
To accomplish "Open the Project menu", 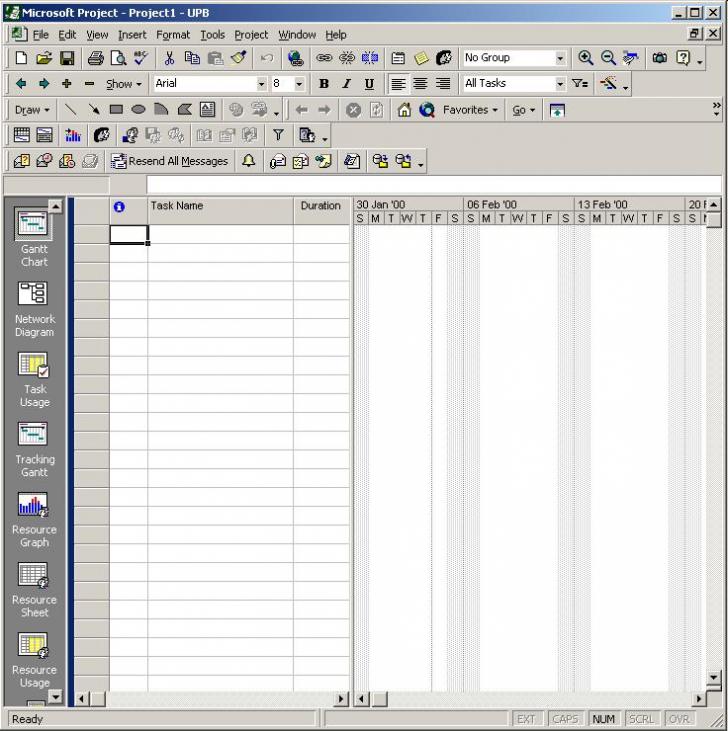I will click(251, 35).
